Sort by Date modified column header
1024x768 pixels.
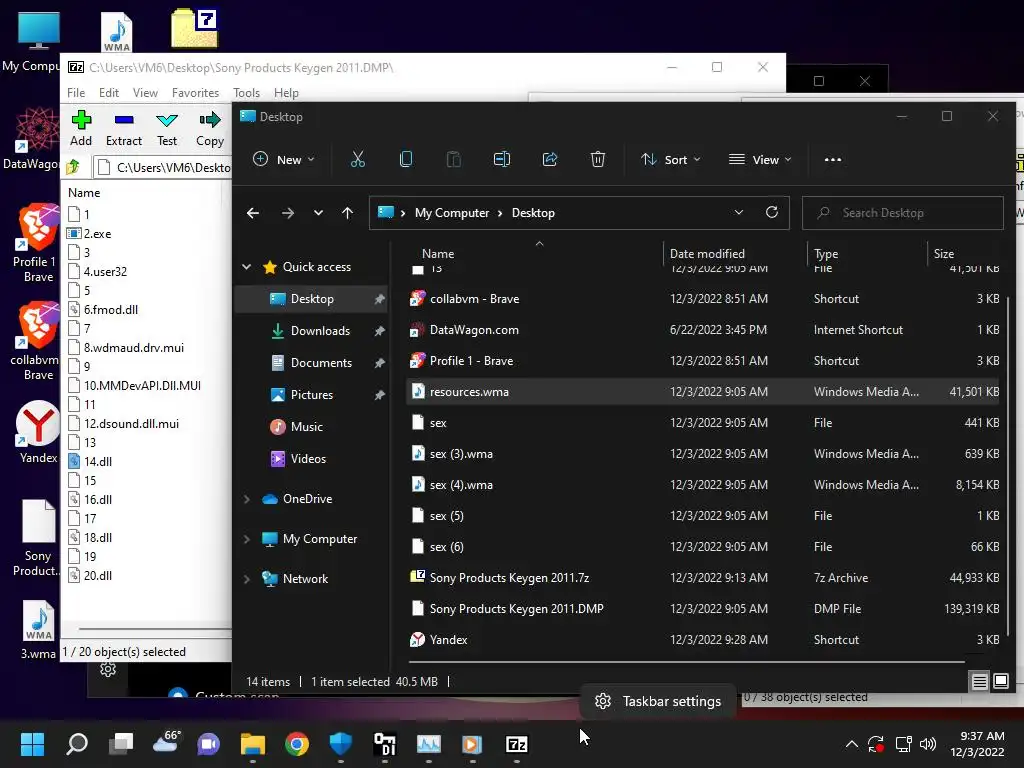pyautogui.click(x=735, y=253)
